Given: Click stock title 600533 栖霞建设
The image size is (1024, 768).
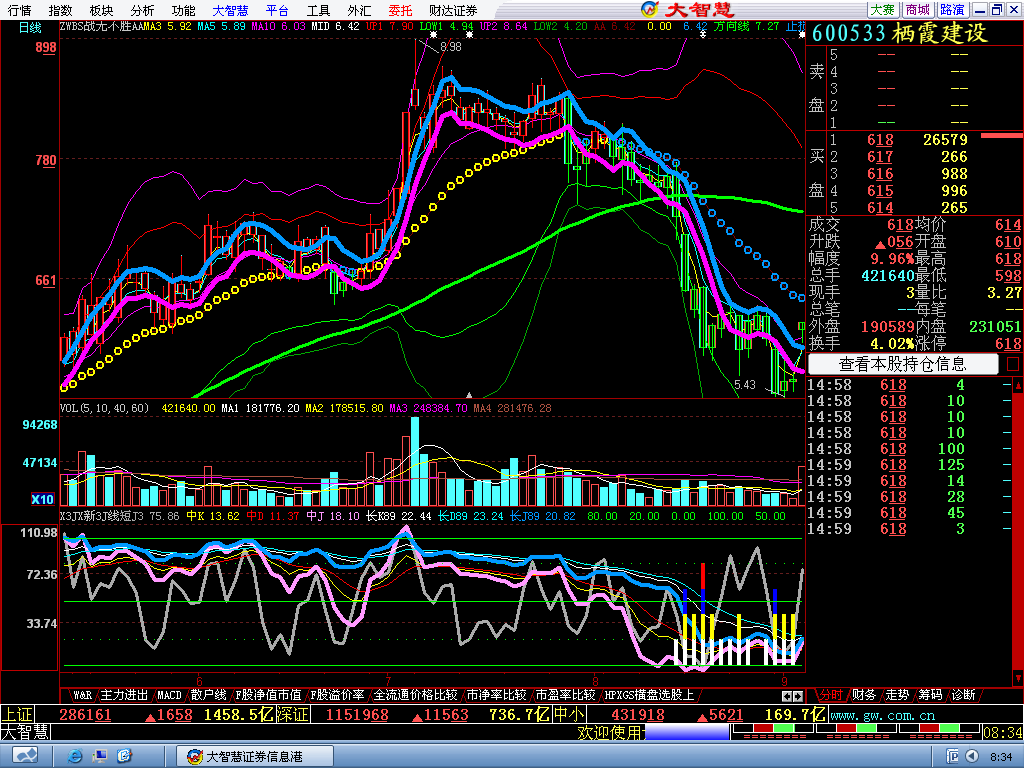Looking at the screenshot, I should click(x=900, y=33).
